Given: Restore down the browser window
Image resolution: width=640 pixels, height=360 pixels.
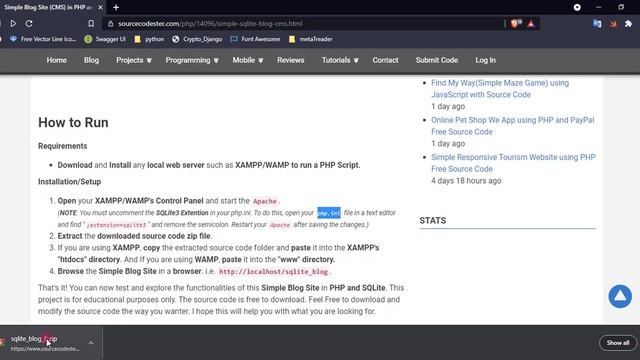Looking at the screenshot, I should tap(621, 7).
